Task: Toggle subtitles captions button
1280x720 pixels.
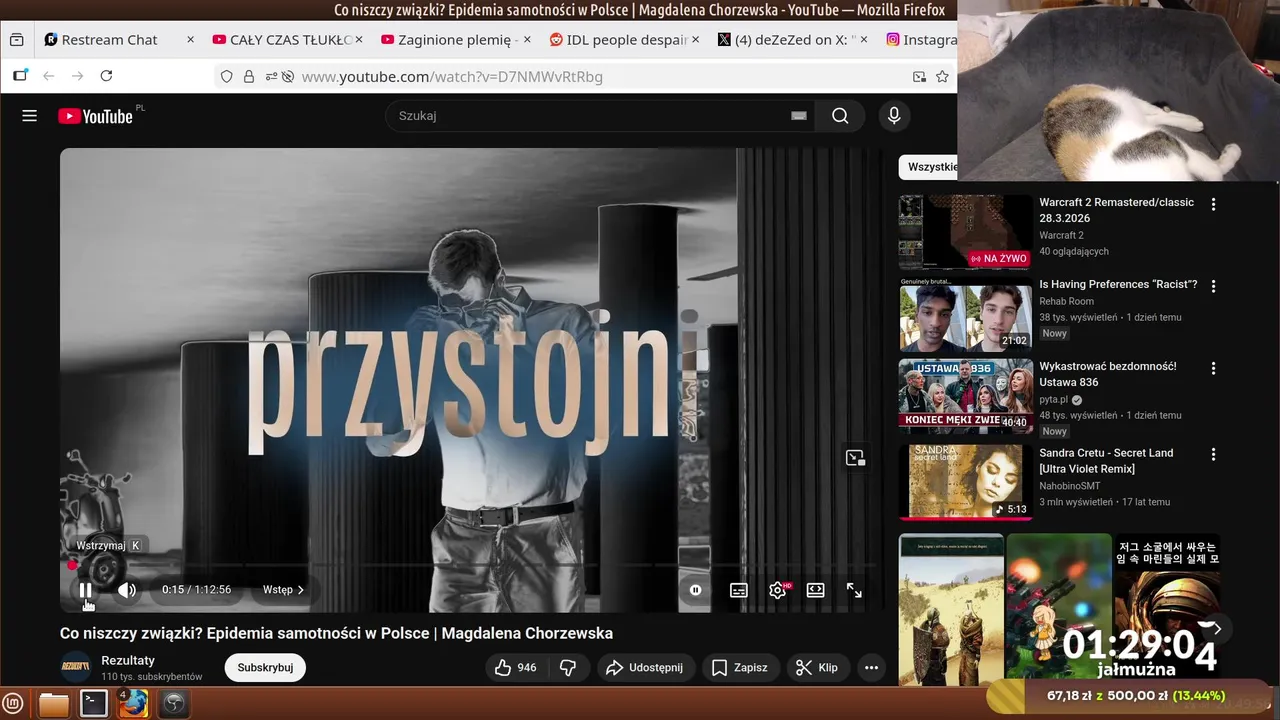Action: tap(739, 590)
